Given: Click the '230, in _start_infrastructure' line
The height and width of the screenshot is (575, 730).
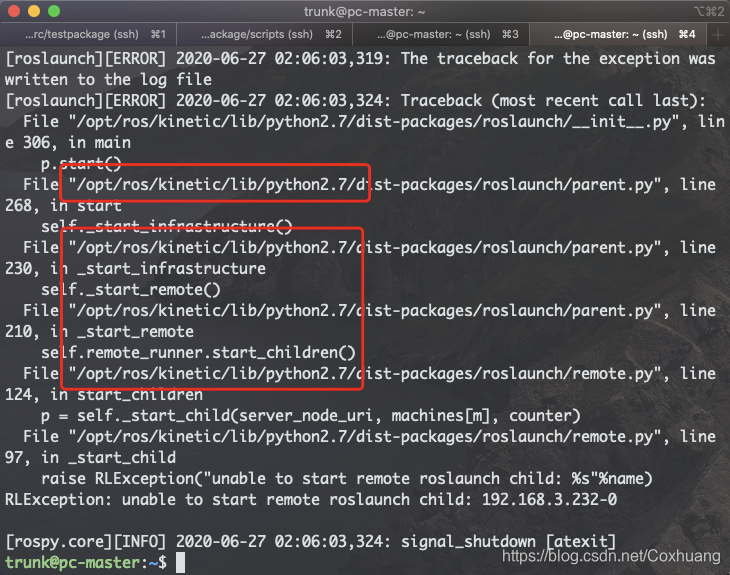Looking at the screenshot, I should (x=135, y=269).
